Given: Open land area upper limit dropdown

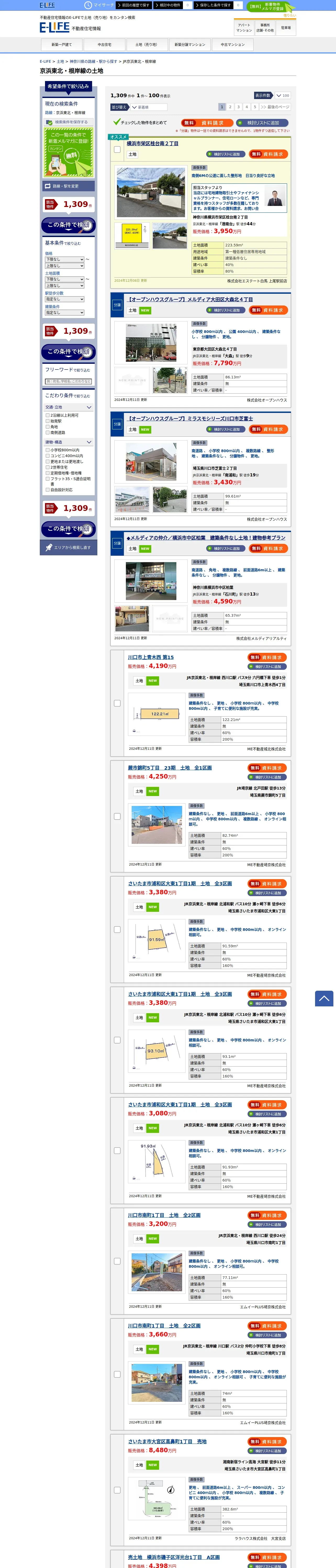Looking at the screenshot, I should 64,285.
